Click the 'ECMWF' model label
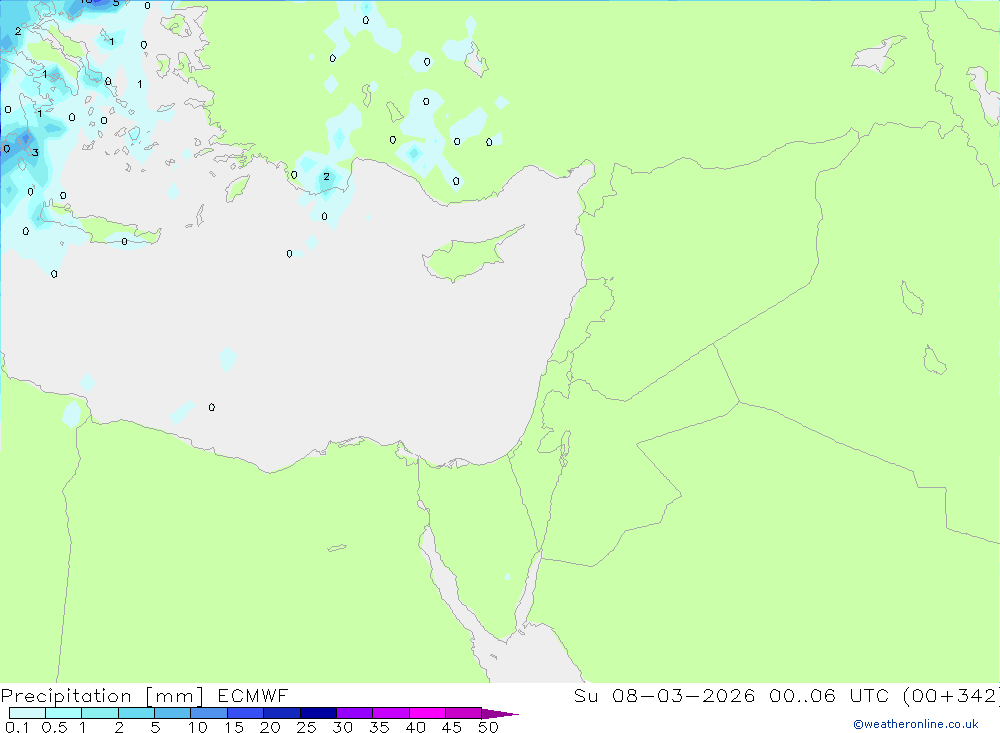This screenshot has height=733, width=1000. 253,696
